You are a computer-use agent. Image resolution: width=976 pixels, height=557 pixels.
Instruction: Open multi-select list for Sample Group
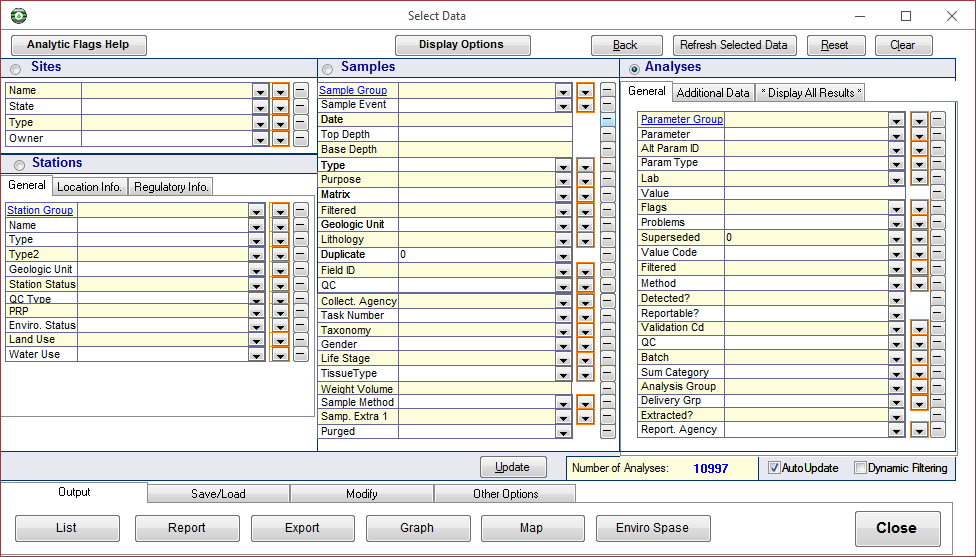tap(585, 91)
